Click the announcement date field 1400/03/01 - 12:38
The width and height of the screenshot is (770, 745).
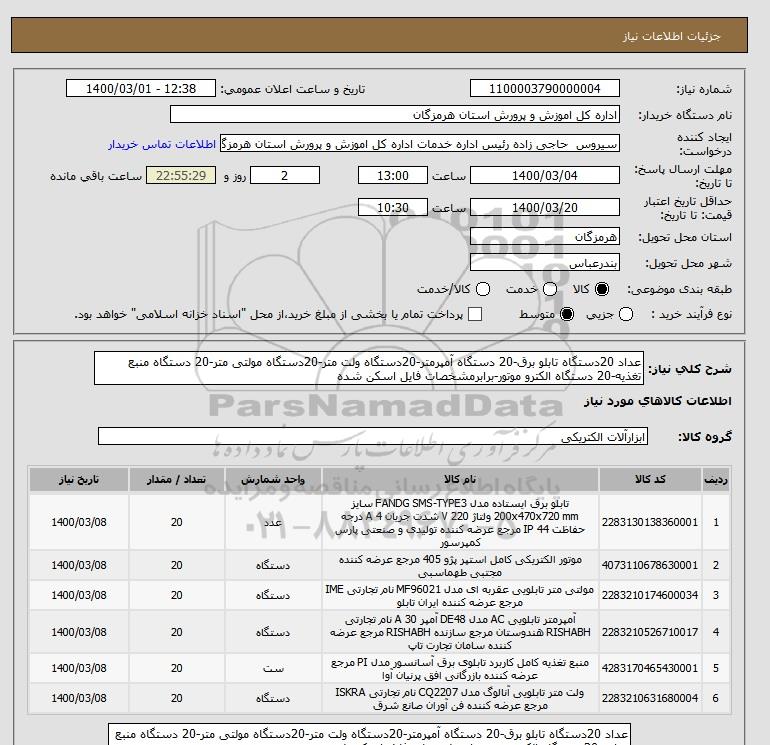(x=141, y=88)
